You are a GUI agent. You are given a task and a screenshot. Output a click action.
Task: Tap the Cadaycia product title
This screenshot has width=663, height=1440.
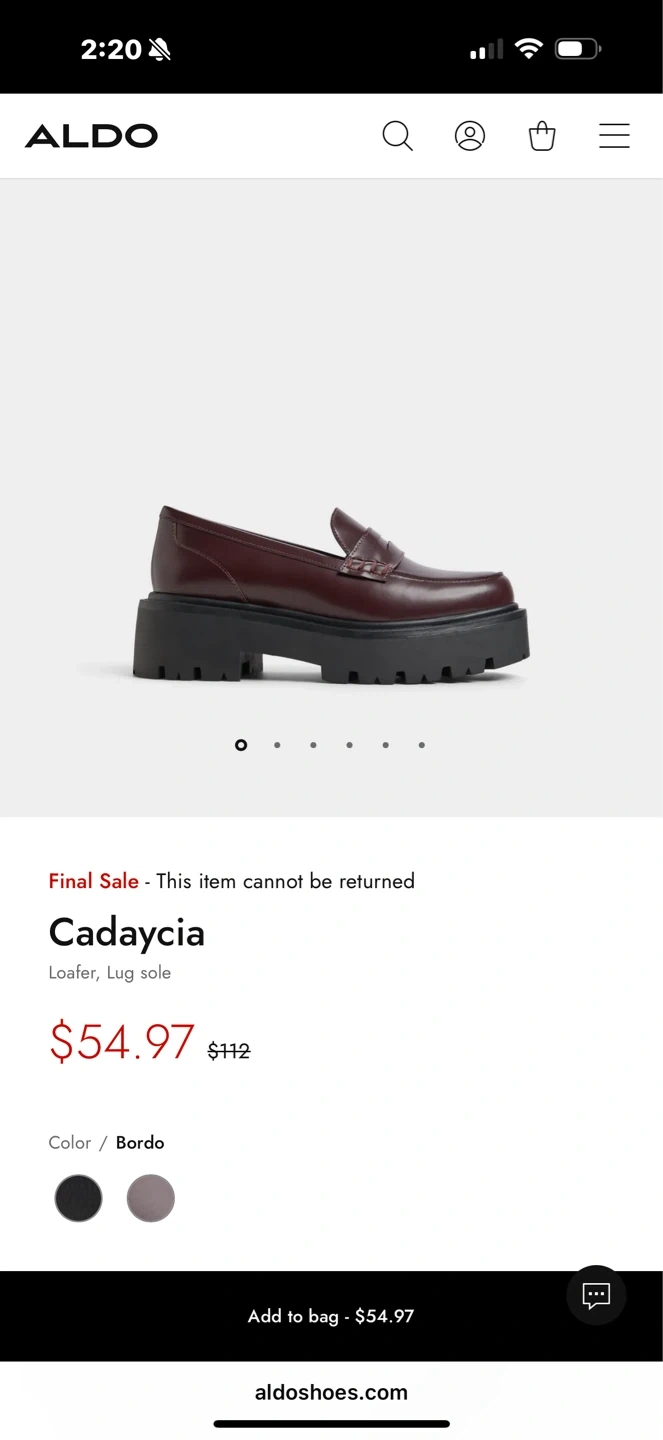[x=127, y=933]
